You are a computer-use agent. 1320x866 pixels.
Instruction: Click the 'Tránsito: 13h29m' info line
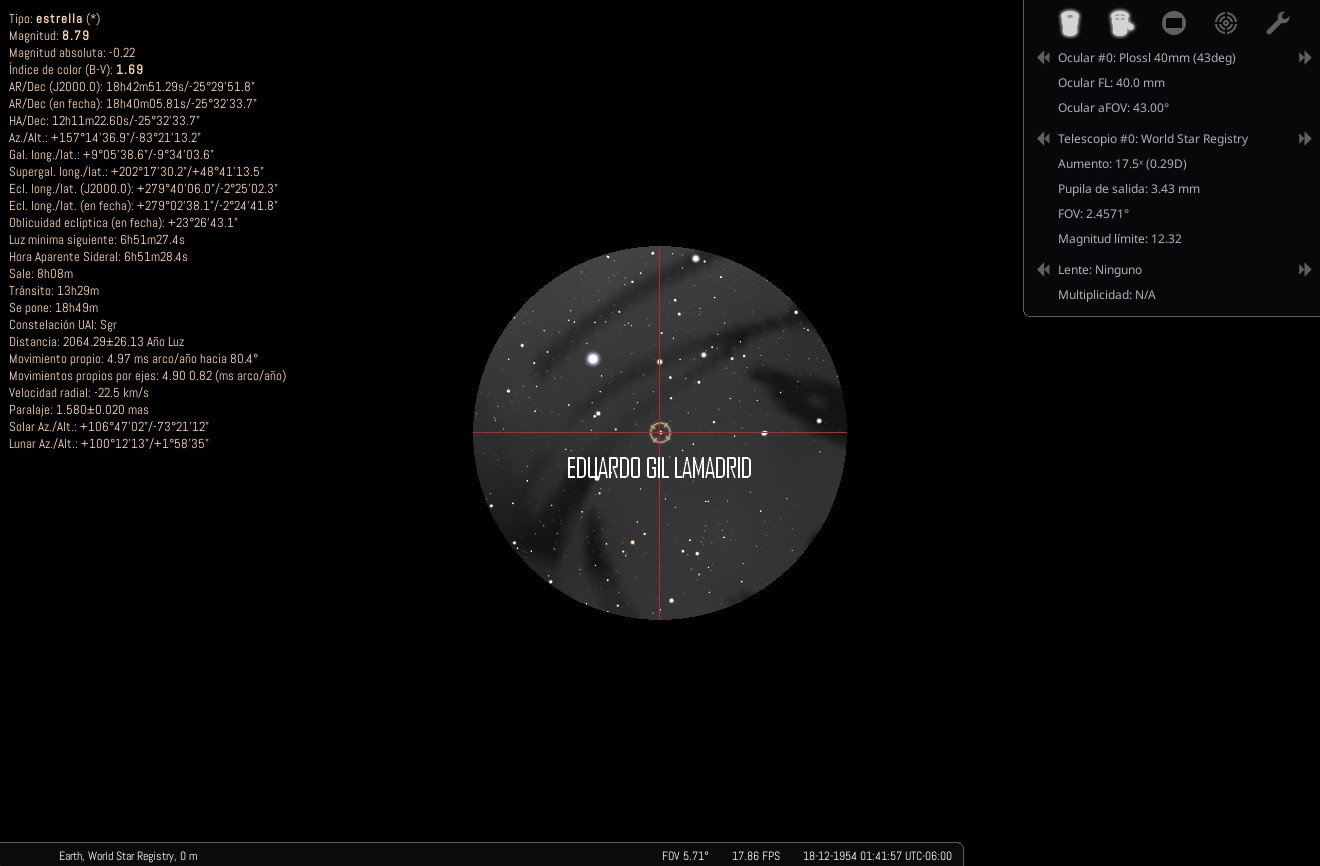54,291
